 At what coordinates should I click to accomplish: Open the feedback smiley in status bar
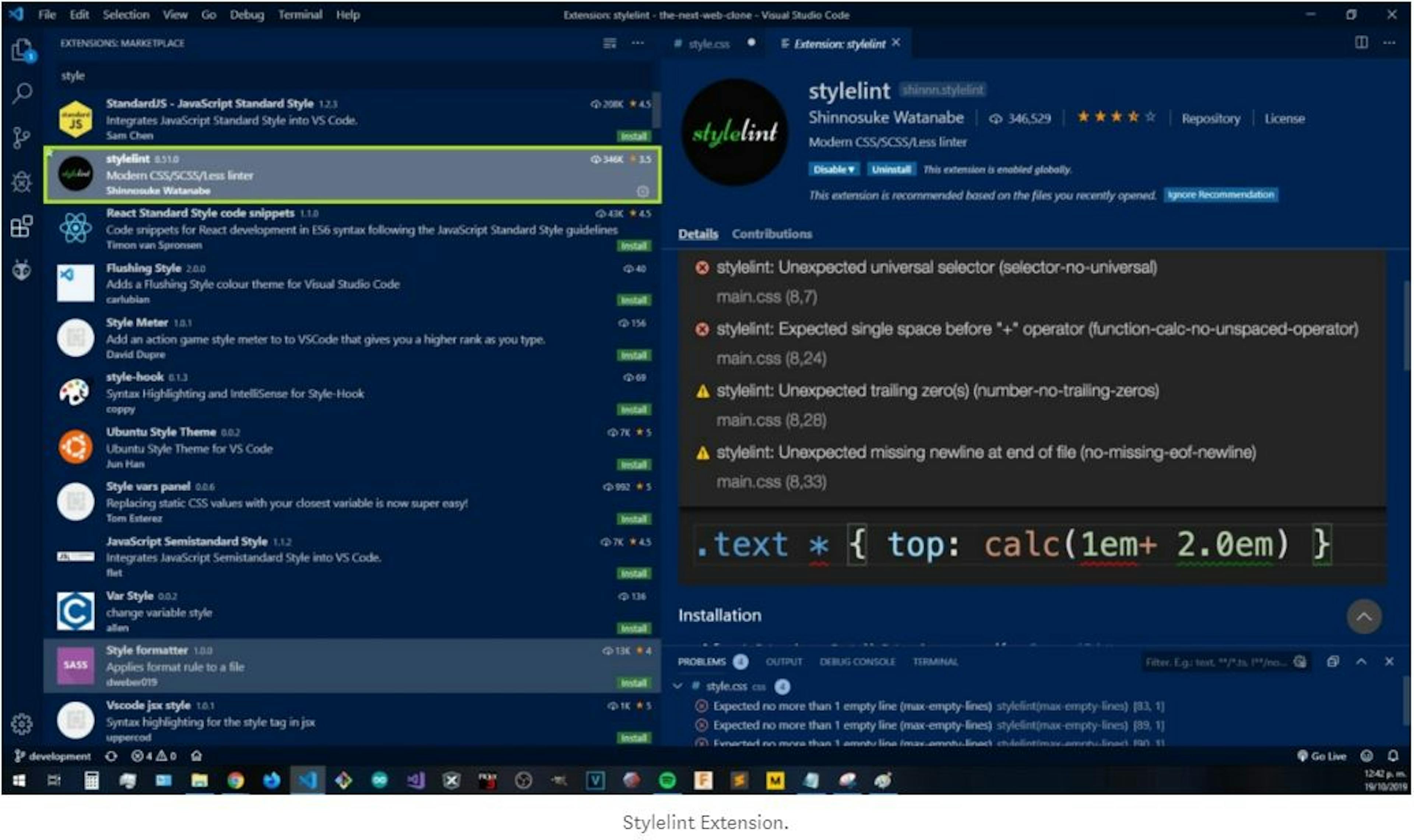click(x=1366, y=756)
